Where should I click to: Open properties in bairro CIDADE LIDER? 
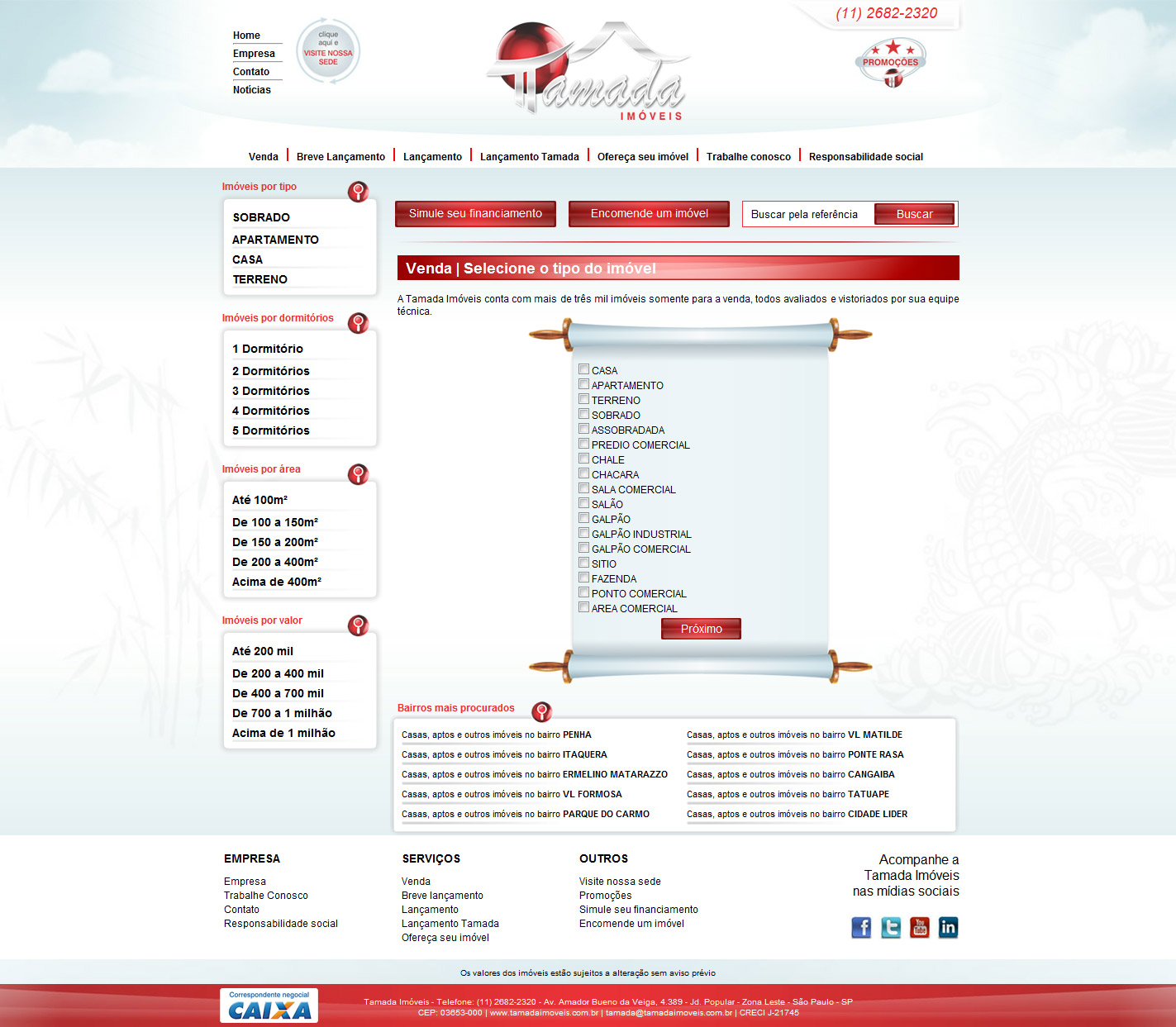click(x=797, y=814)
